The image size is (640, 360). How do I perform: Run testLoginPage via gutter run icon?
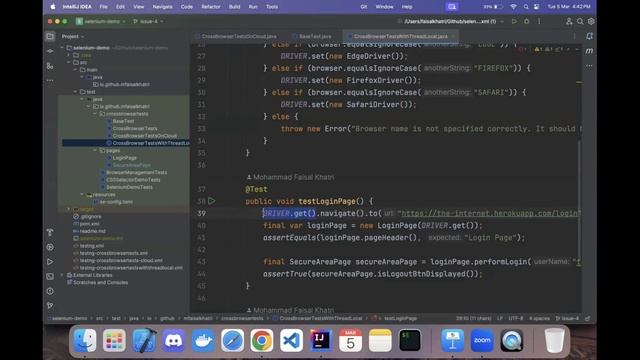[211, 201]
